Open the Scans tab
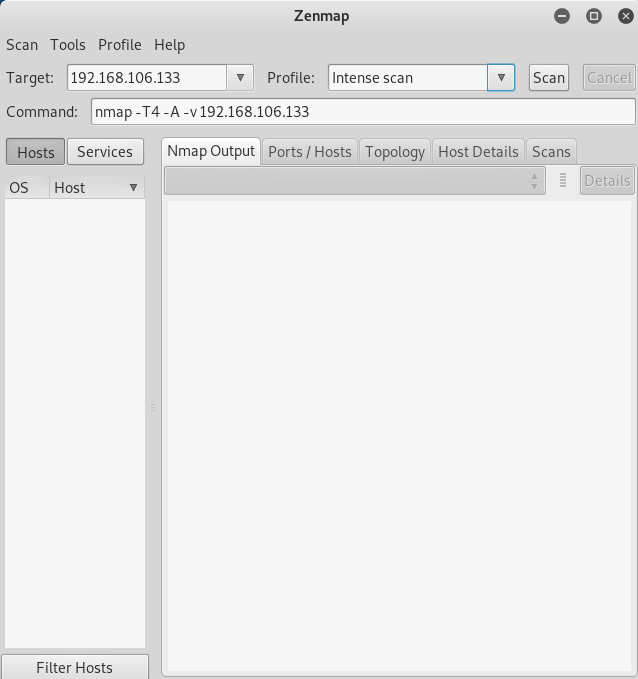Screen dimensions: 638x679 click(x=551, y=152)
